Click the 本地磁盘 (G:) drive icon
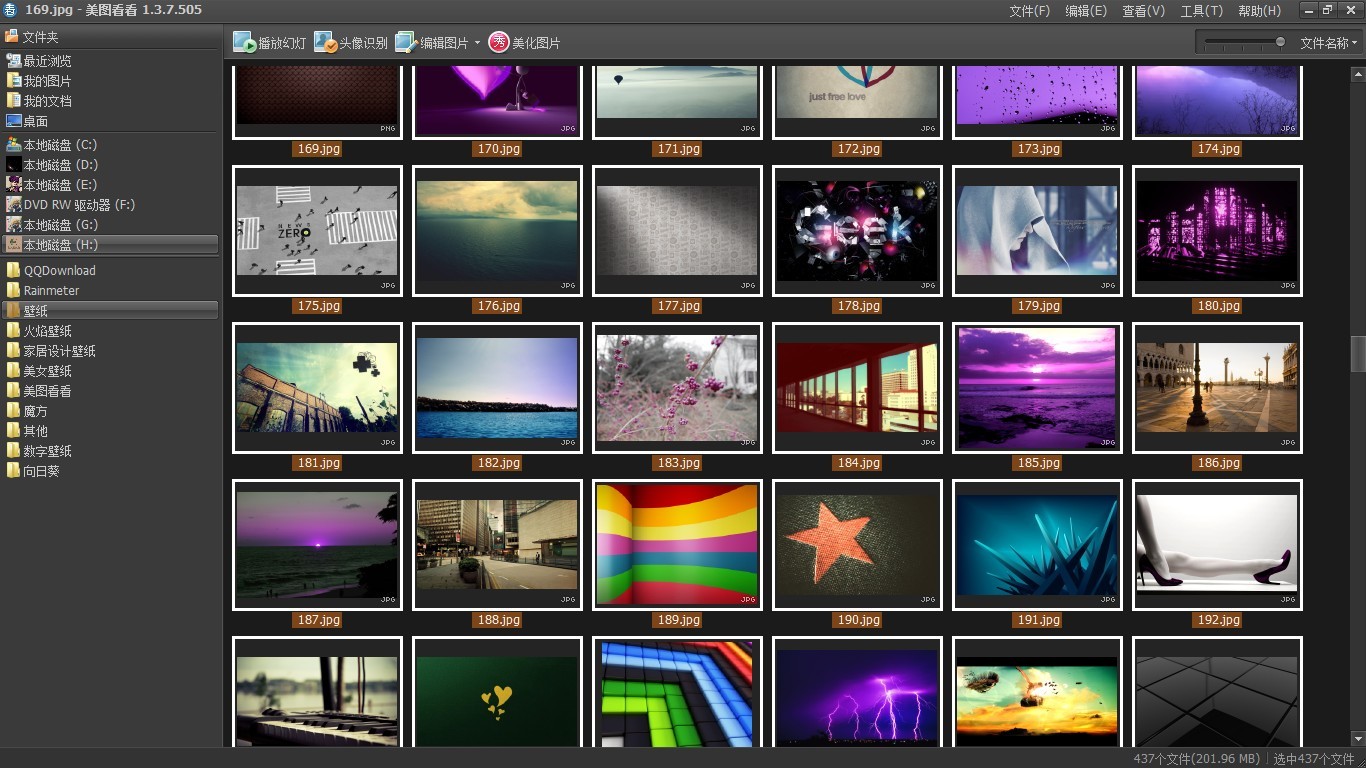This screenshot has width=1366, height=768. coord(14,225)
